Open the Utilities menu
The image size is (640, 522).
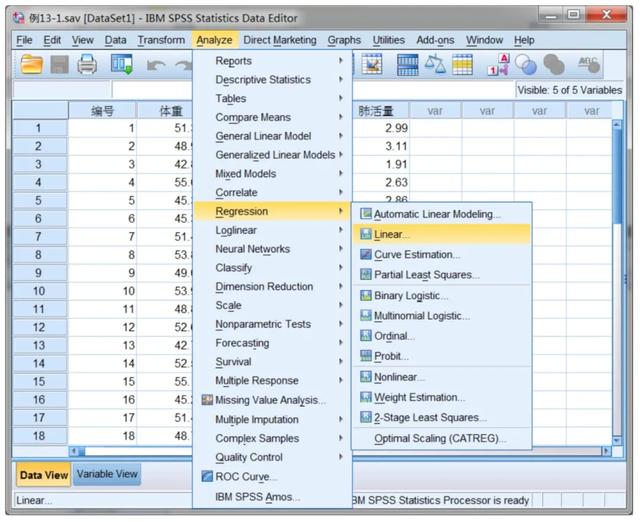[389, 40]
